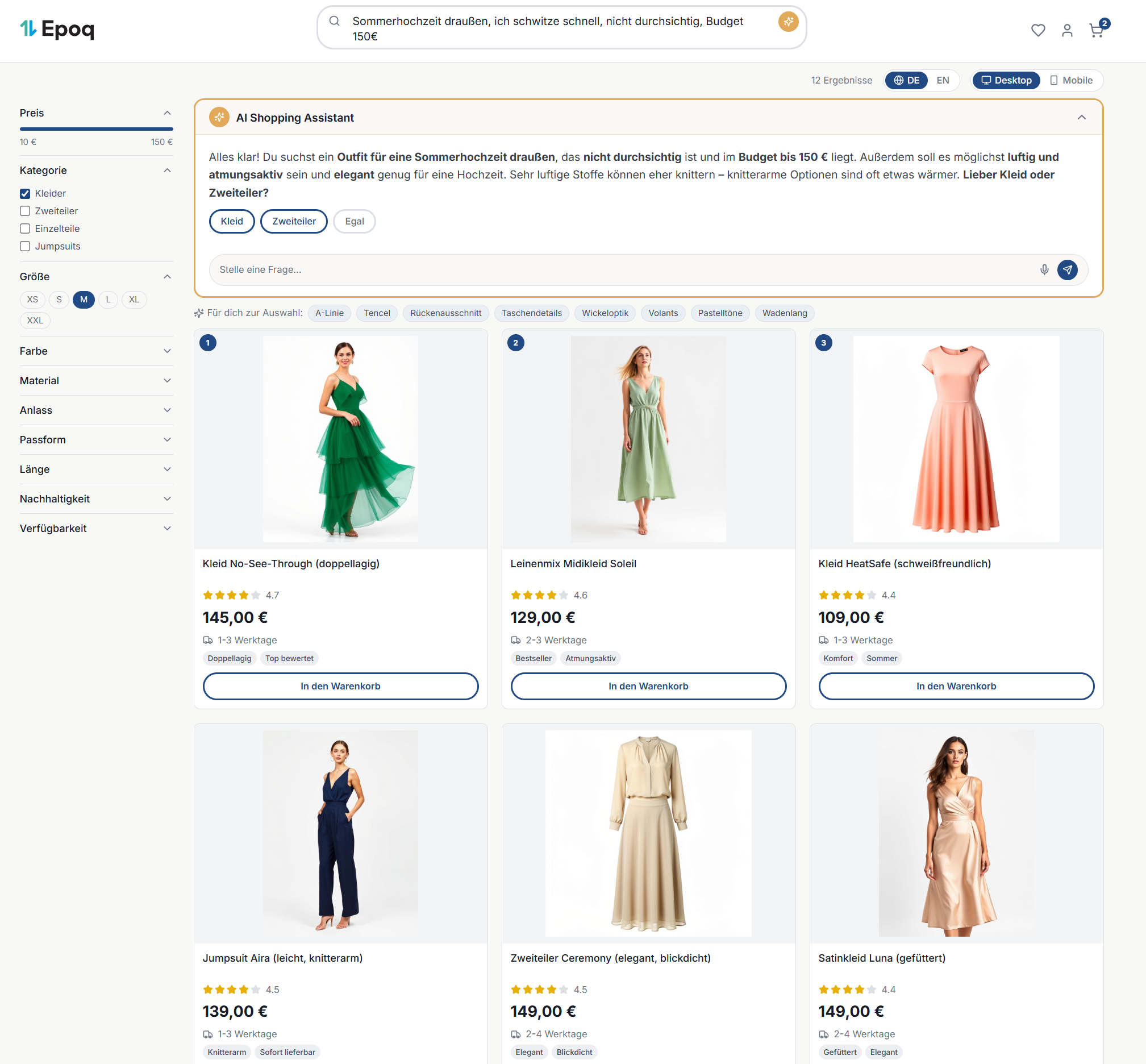Switch language to EN
Screen dimensions: 1146x1064
(x=942, y=80)
